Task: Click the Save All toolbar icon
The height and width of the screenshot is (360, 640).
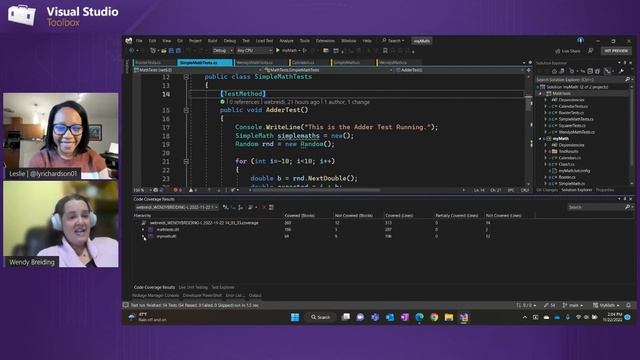Action: pyautogui.click(x=178, y=51)
